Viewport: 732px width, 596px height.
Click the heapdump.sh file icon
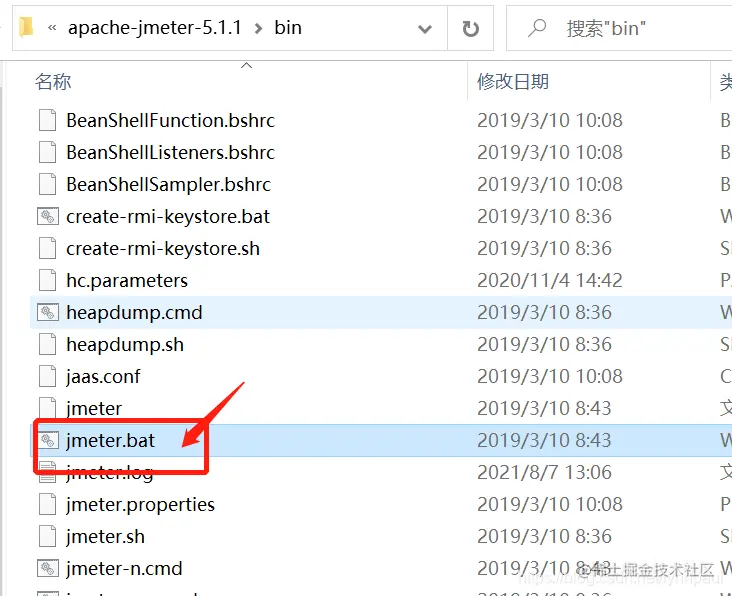coord(48,344)
